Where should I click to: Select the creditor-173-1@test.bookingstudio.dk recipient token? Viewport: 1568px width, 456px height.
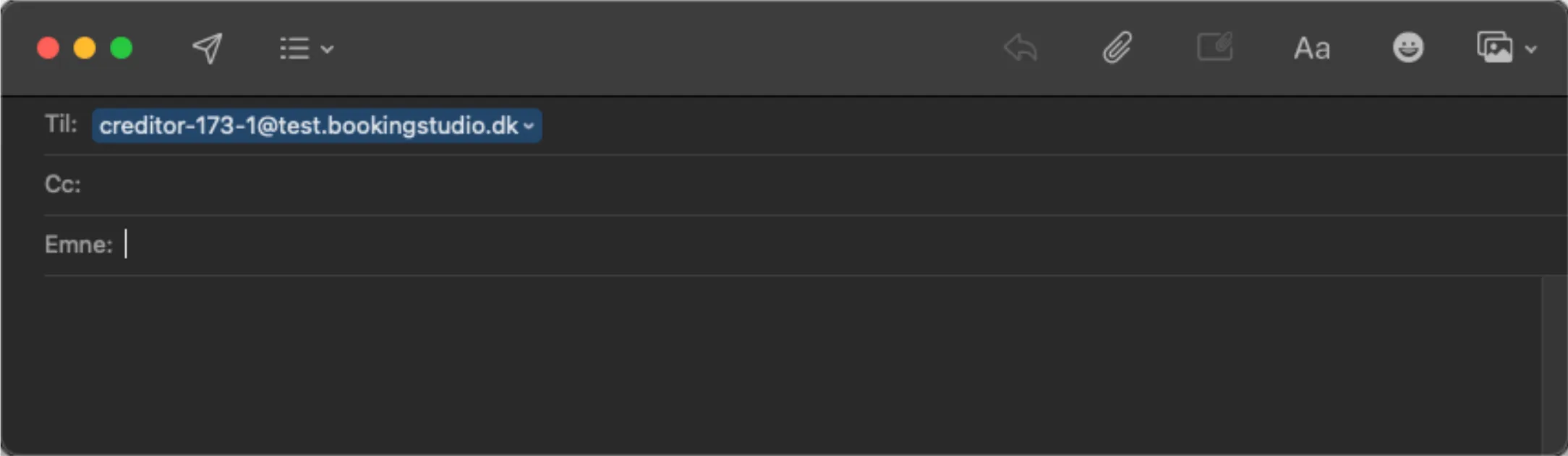click(x=308, y=126)
